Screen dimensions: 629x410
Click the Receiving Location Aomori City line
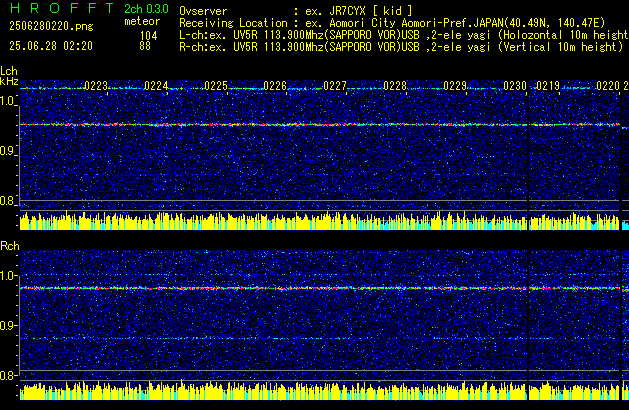pos(392,23)
